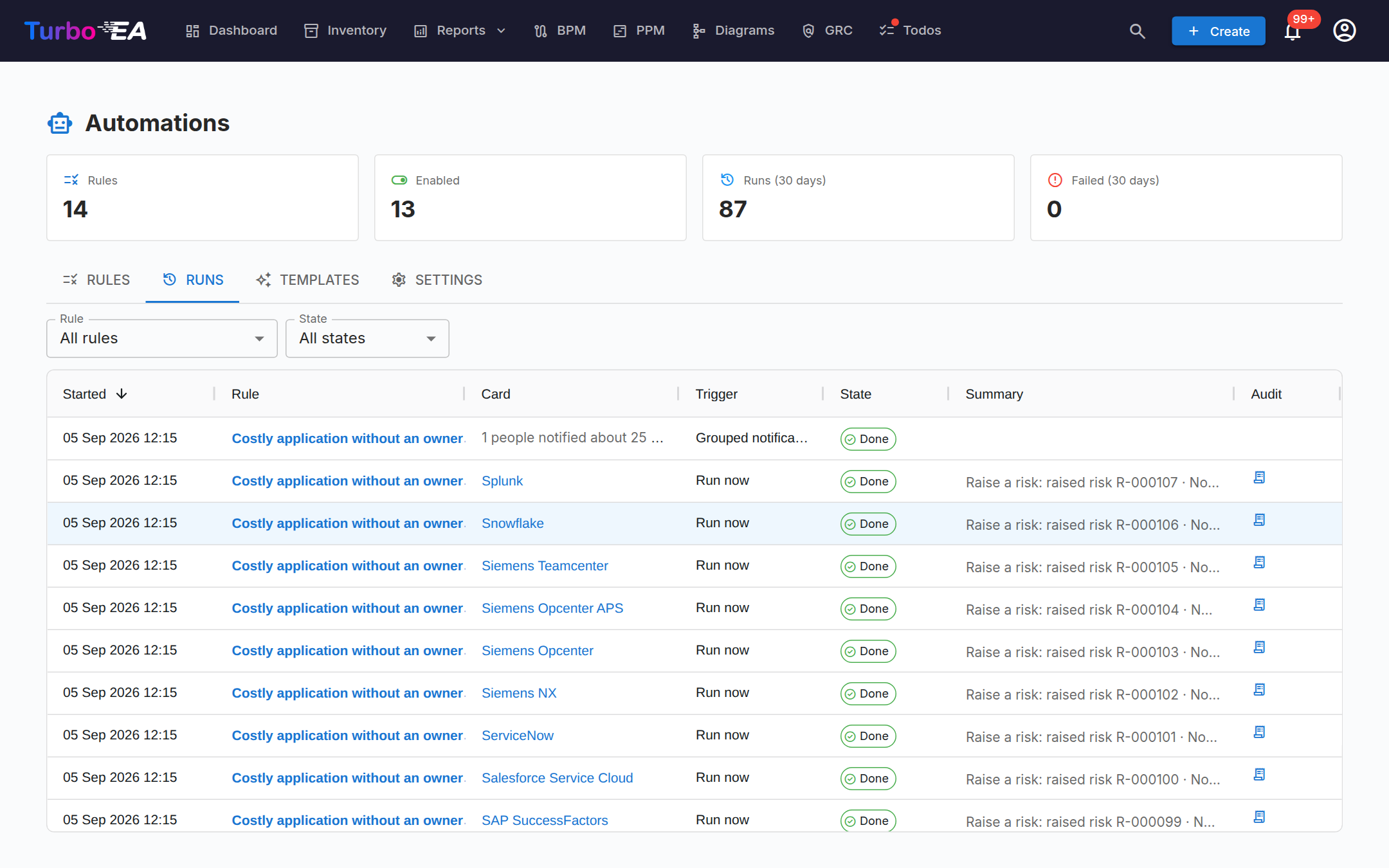Navigate to PPM

tap(639, 31)
